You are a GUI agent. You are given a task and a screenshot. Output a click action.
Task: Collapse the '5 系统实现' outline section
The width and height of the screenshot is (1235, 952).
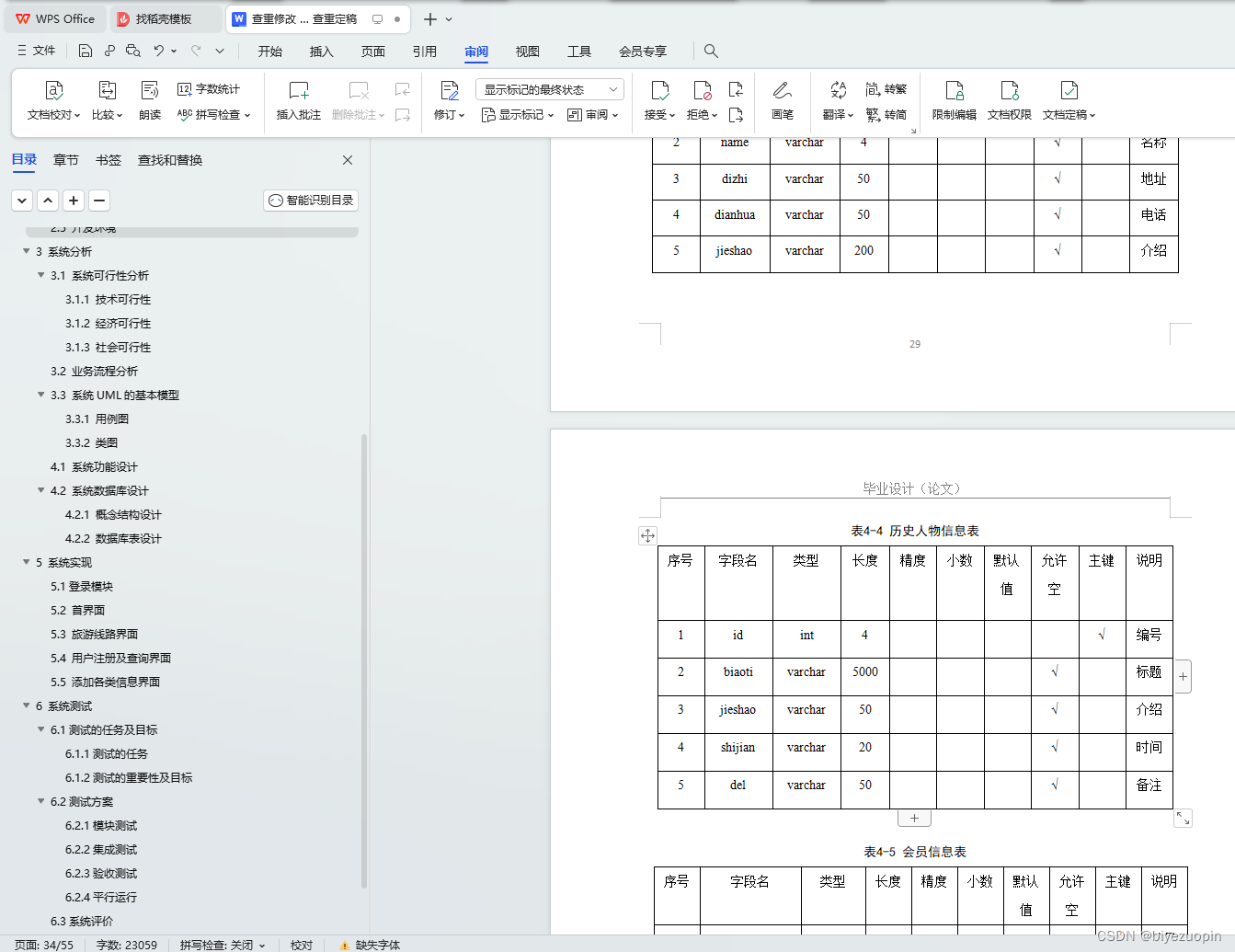pyautogui.click(x=26, y=562)
